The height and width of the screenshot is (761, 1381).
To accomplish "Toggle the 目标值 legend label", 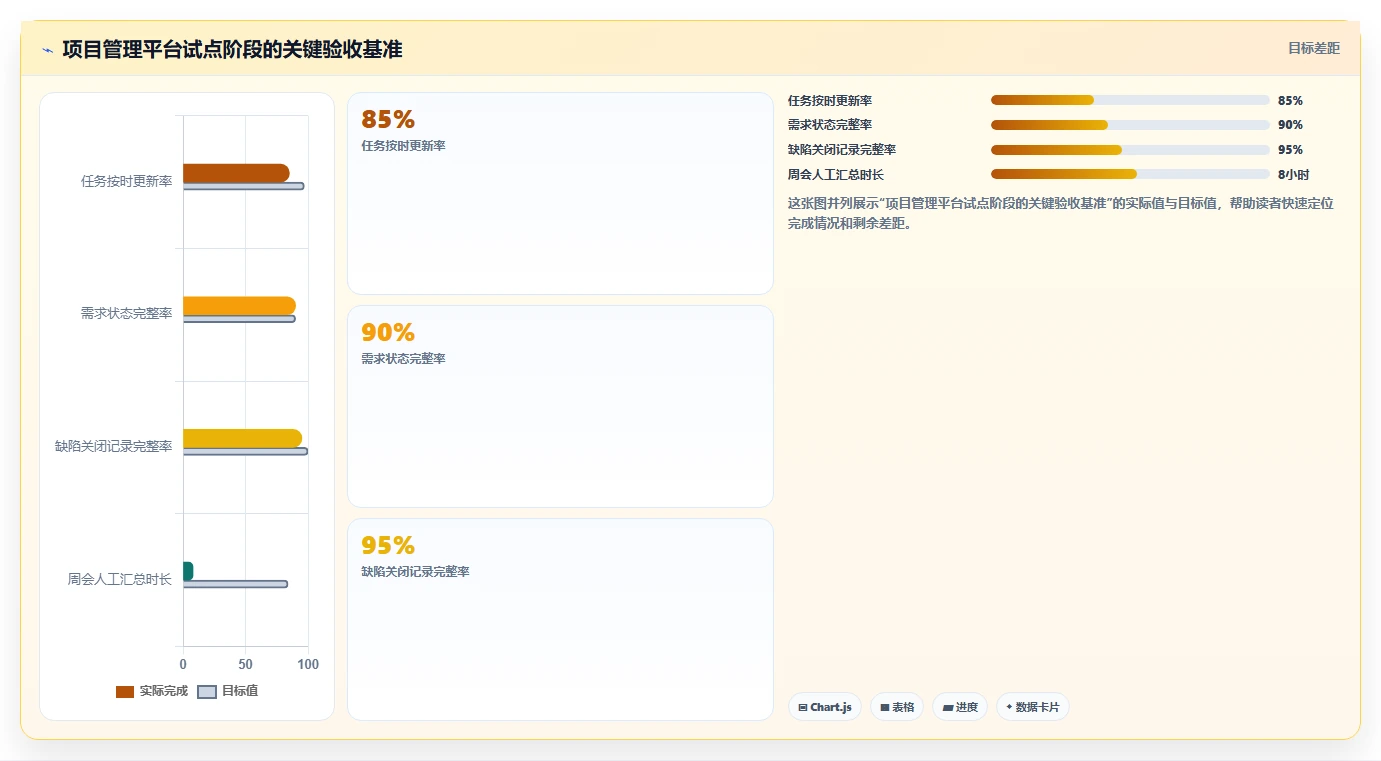I will [240, 691].
